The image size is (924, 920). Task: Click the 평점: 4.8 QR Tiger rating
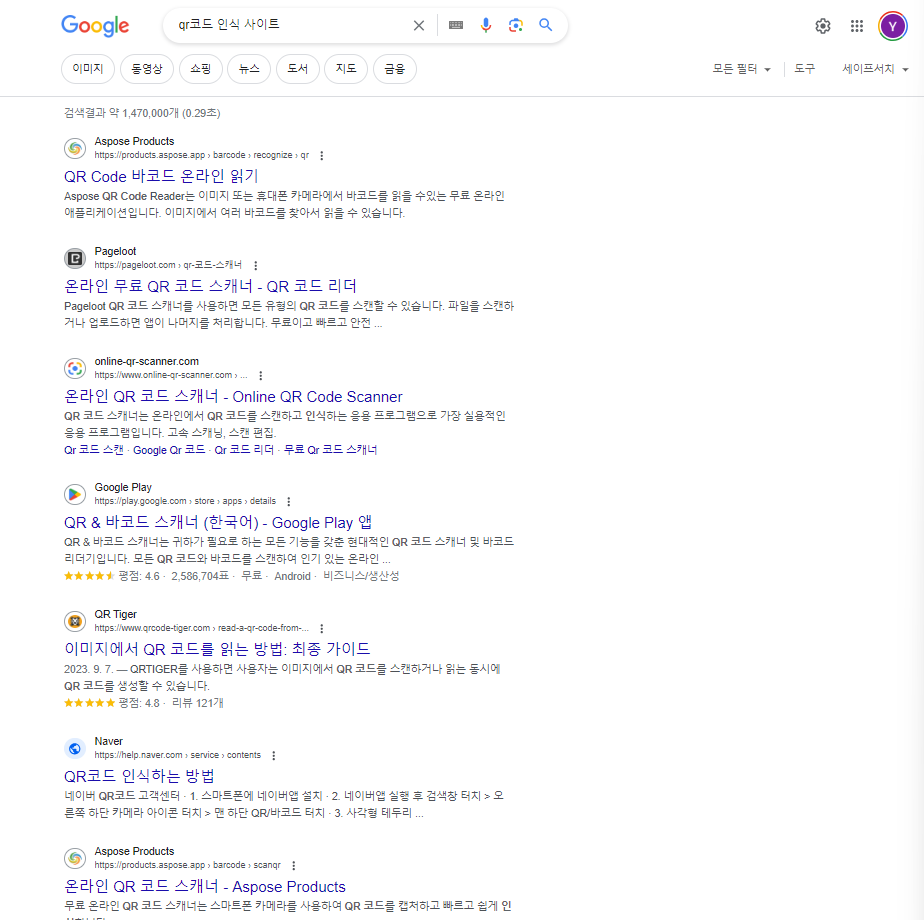click(x=139, y=703)
